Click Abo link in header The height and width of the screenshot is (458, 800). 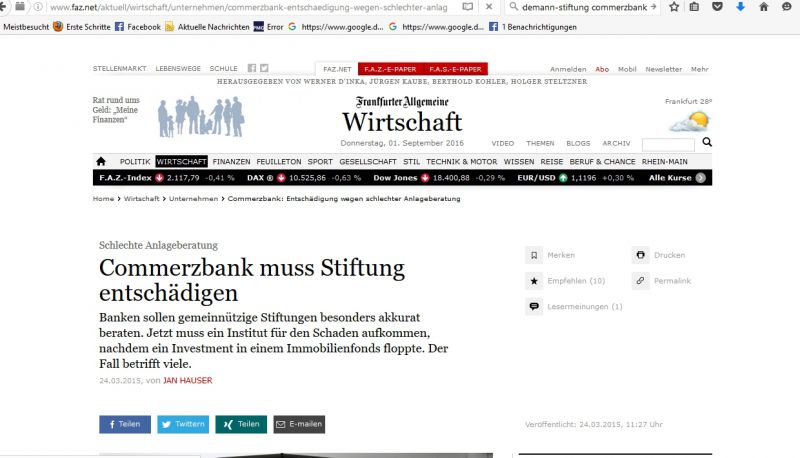pyautogui.click(x=602, y=69)
